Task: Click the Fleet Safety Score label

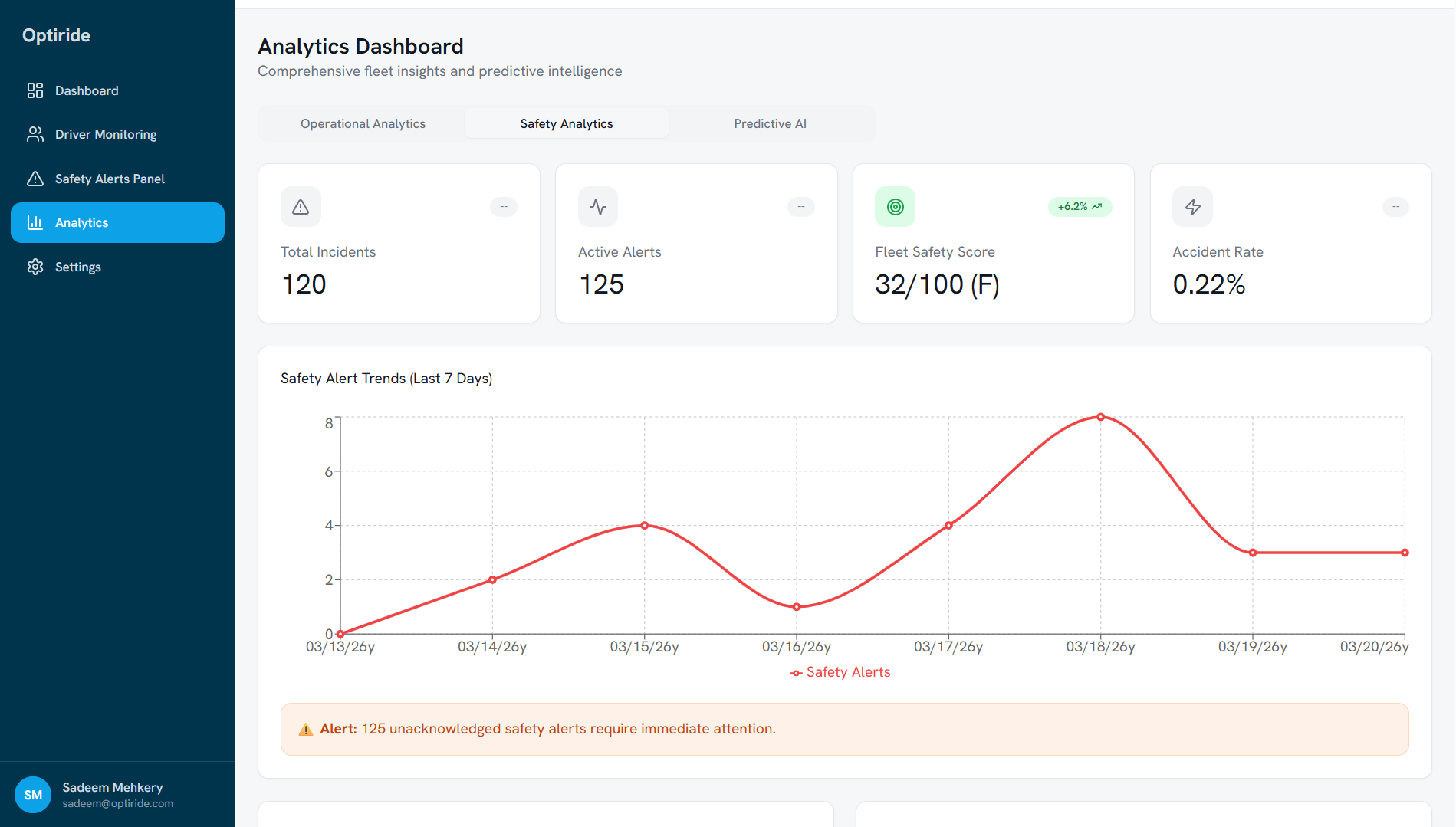Action: pyautogui.click(x=935, y=252)
